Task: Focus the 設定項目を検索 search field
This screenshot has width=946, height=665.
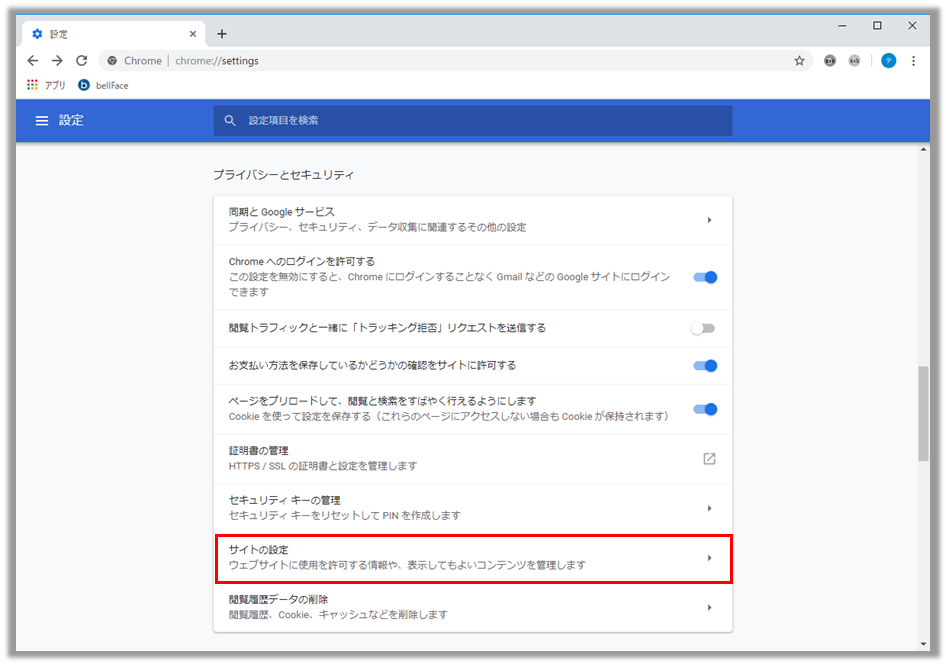Action: 472,121
